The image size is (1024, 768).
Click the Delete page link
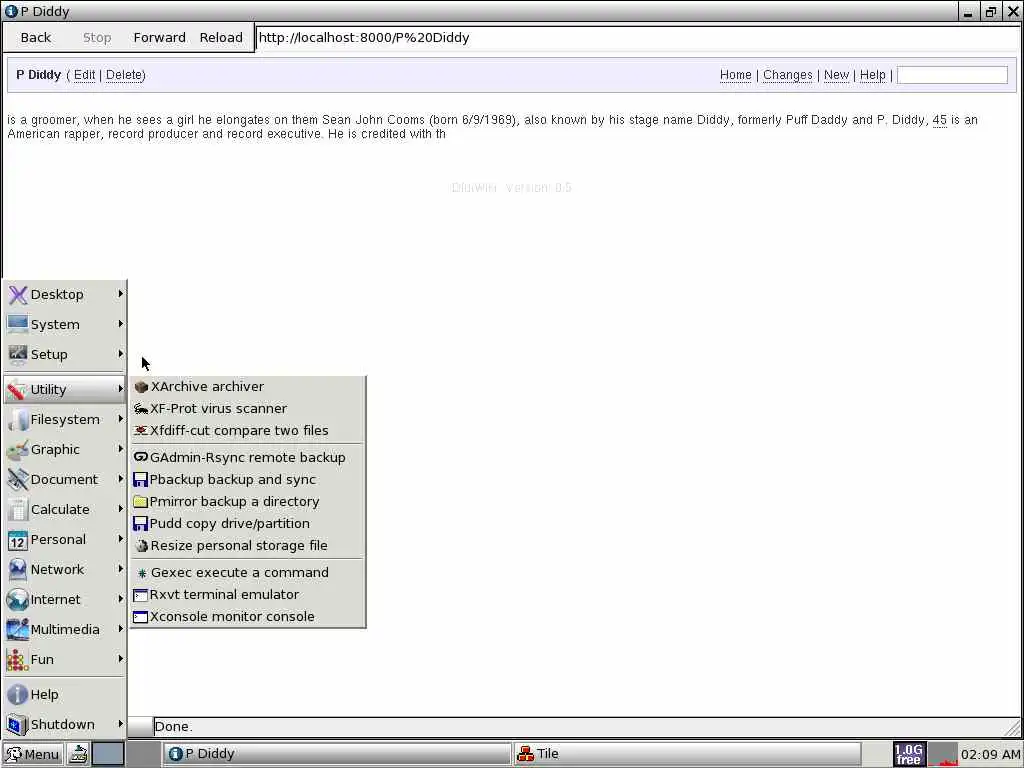click(x=124, y=75)
